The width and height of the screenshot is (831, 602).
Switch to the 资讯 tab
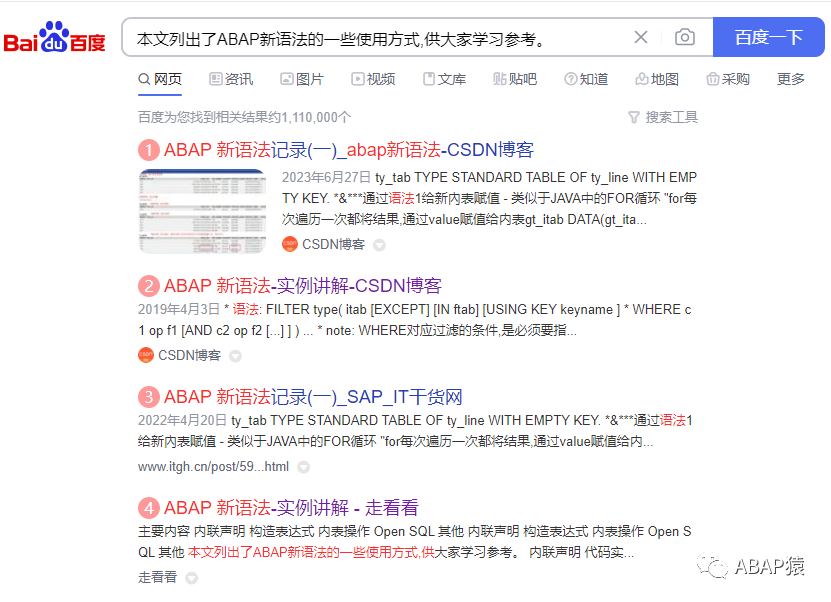pyautogui.click(x=231, y=79)
